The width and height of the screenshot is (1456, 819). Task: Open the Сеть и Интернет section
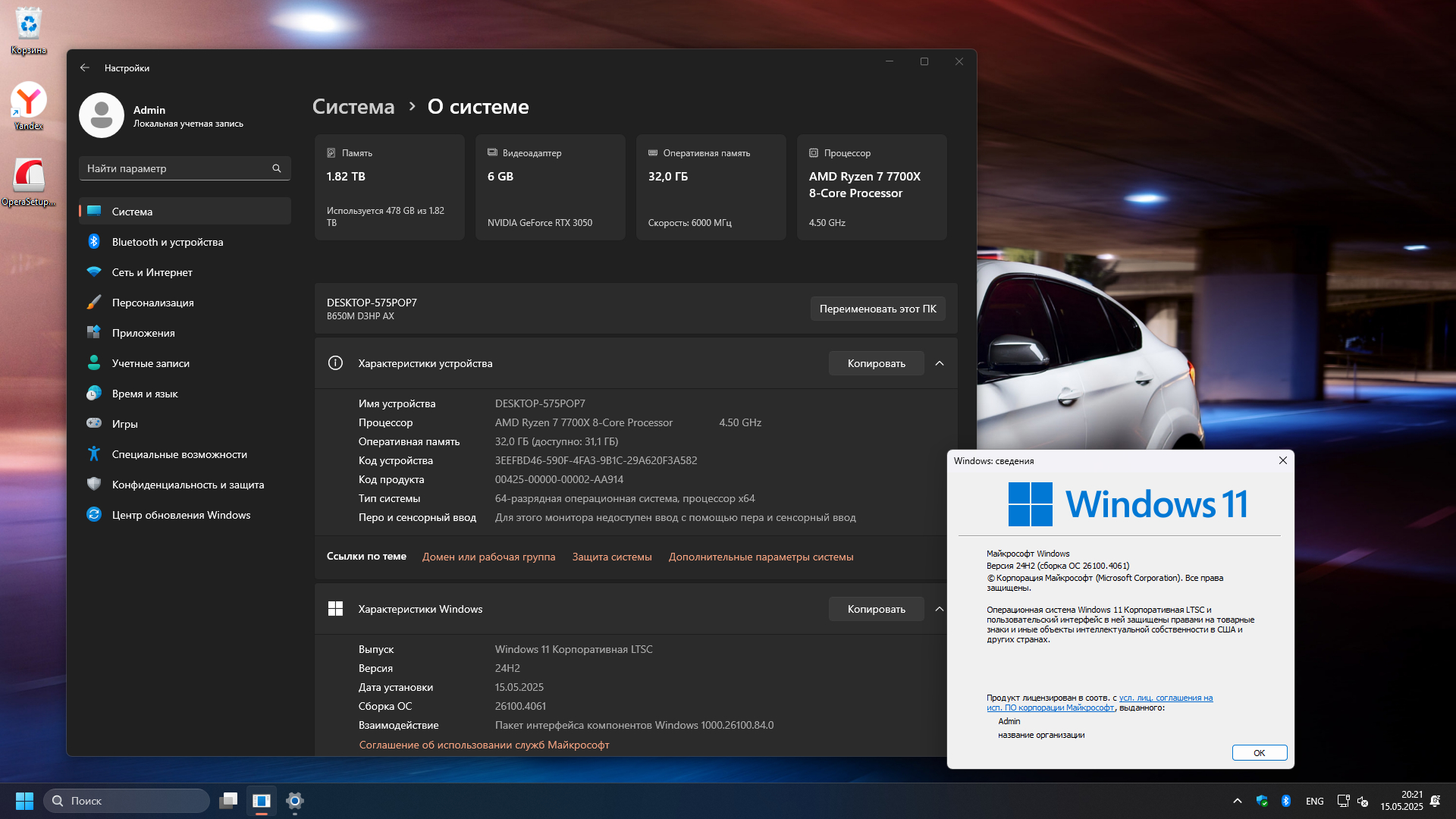[185, 272]
